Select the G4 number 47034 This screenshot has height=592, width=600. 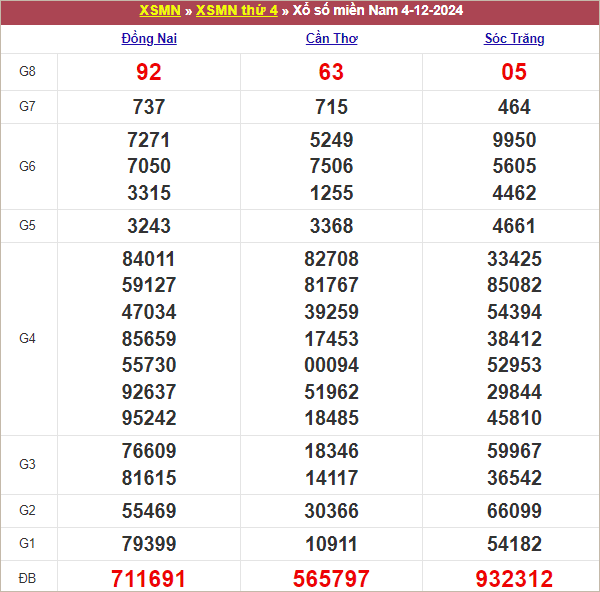[x=149, y=312]
